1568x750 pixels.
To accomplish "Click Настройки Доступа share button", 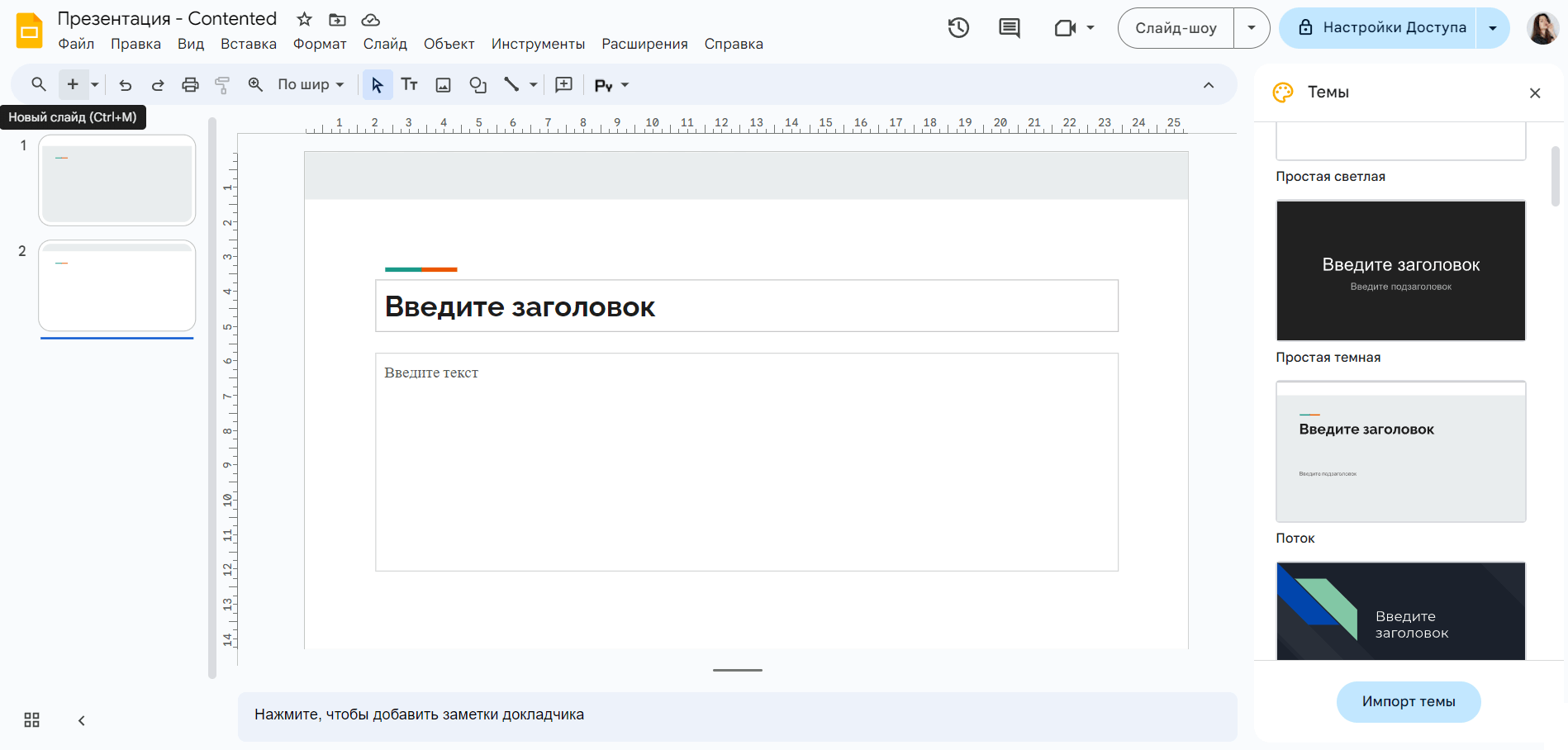I will (x=1378, y=28).
